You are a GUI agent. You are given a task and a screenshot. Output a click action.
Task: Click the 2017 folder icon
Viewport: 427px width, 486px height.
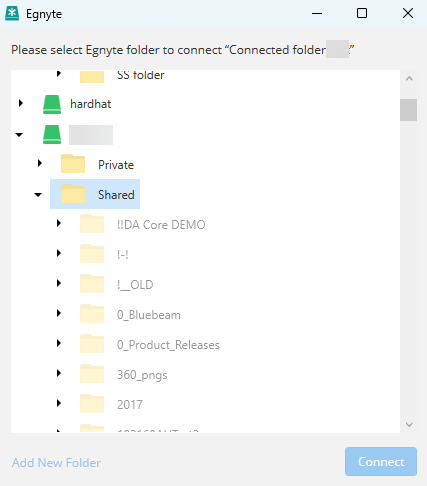tap(92, 404)
